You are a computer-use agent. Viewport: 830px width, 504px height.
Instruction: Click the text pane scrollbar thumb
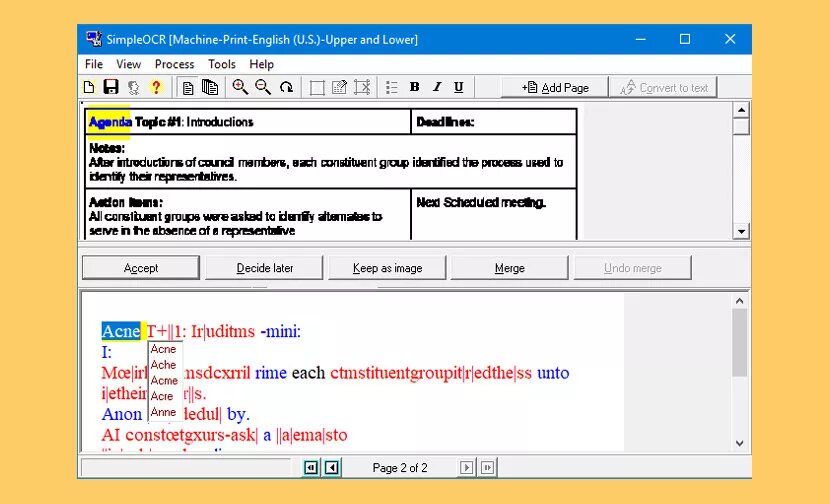click(740, 343)
